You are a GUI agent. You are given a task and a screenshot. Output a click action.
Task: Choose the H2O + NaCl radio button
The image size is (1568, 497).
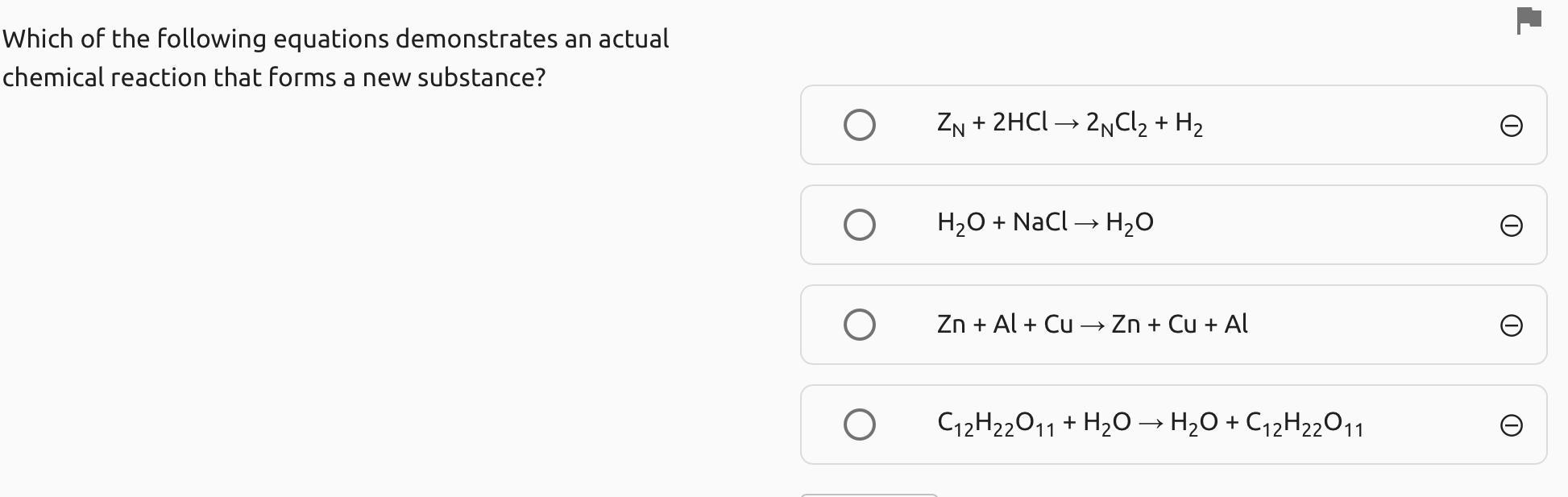point(859,225)
